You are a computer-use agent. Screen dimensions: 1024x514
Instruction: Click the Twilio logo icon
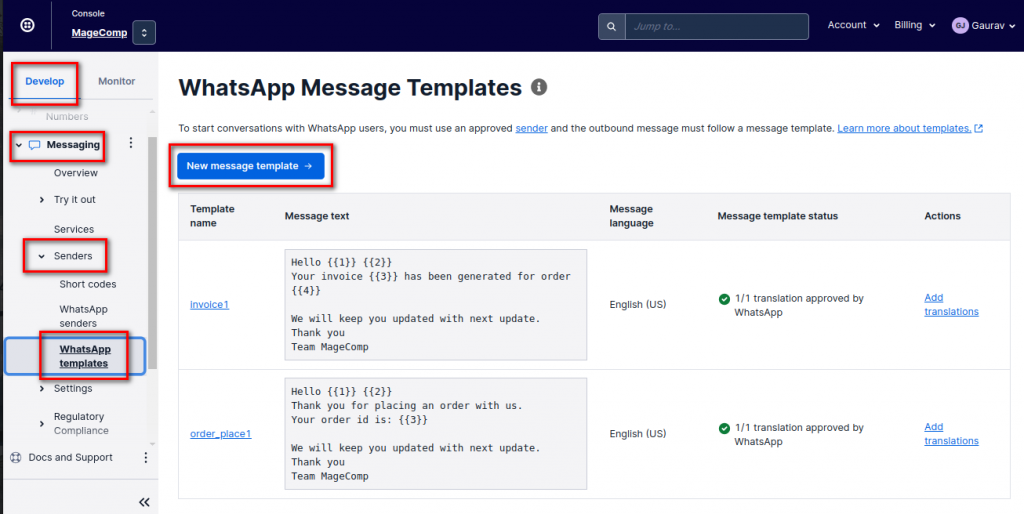pos(27,26)
